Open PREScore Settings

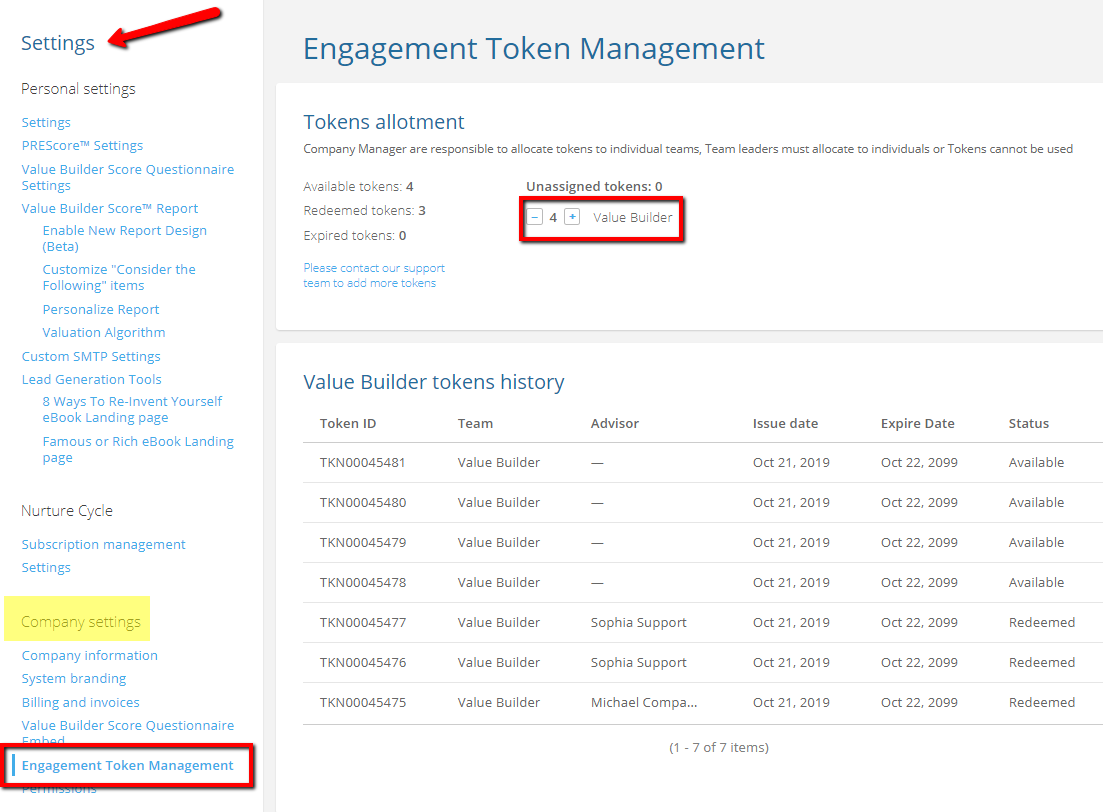82,145
